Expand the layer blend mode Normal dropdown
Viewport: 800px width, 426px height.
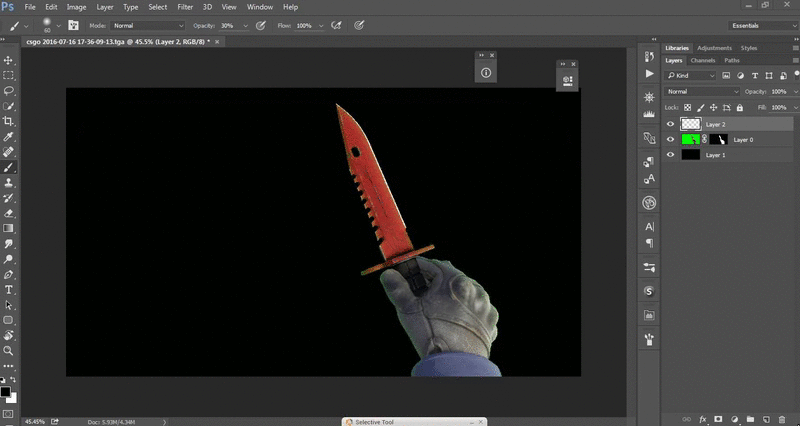703,91
